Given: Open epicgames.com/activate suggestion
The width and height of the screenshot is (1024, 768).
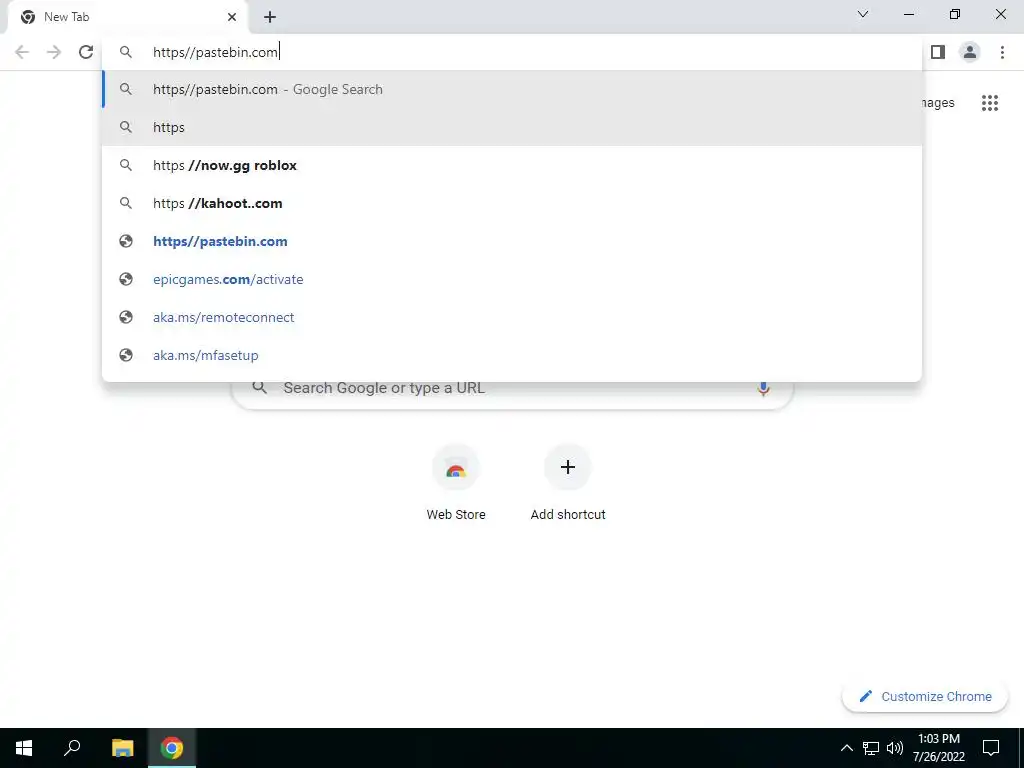Looking at the screenshot, I should [x=512, y=279].
